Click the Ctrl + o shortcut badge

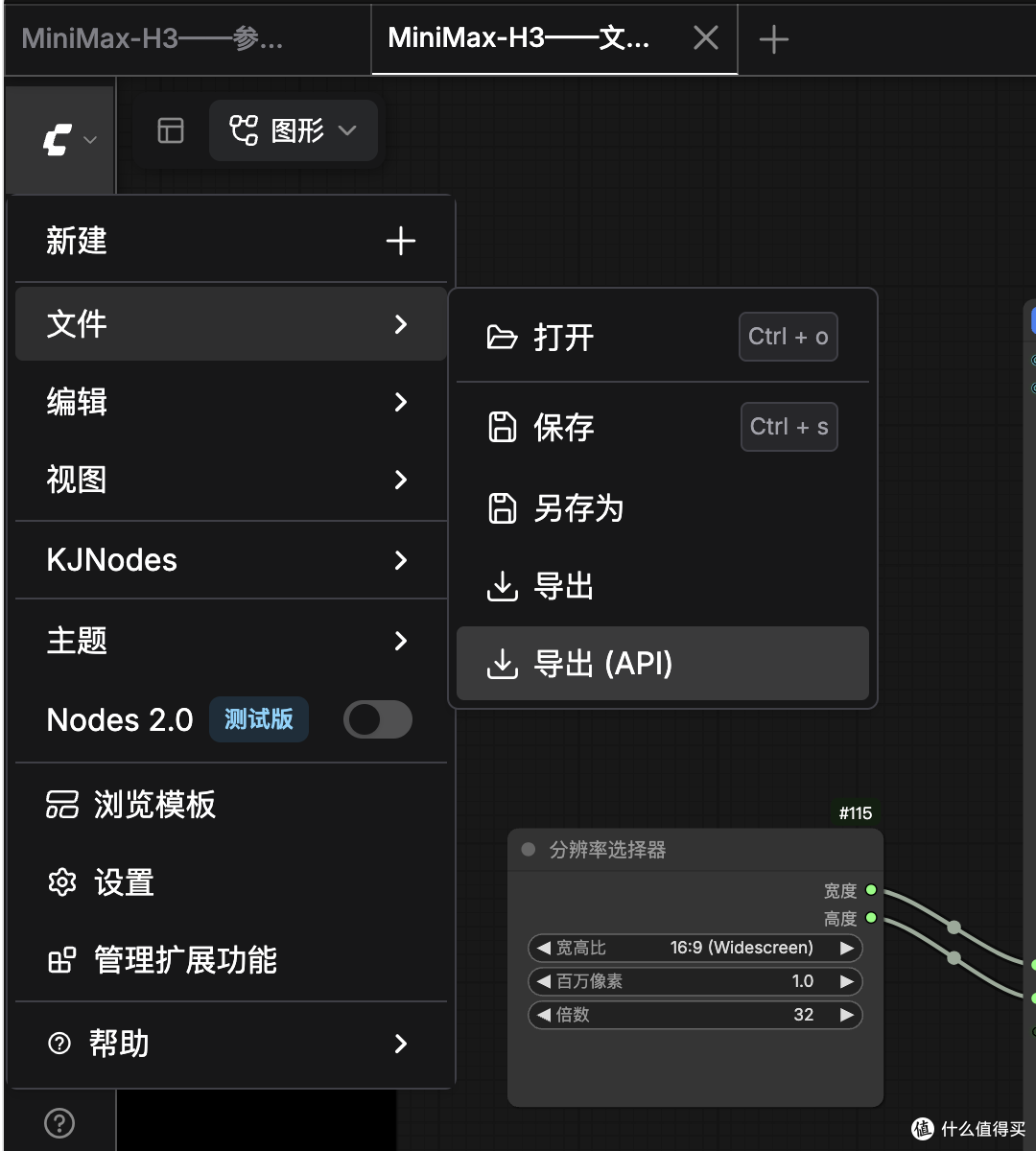click(789, 337)
